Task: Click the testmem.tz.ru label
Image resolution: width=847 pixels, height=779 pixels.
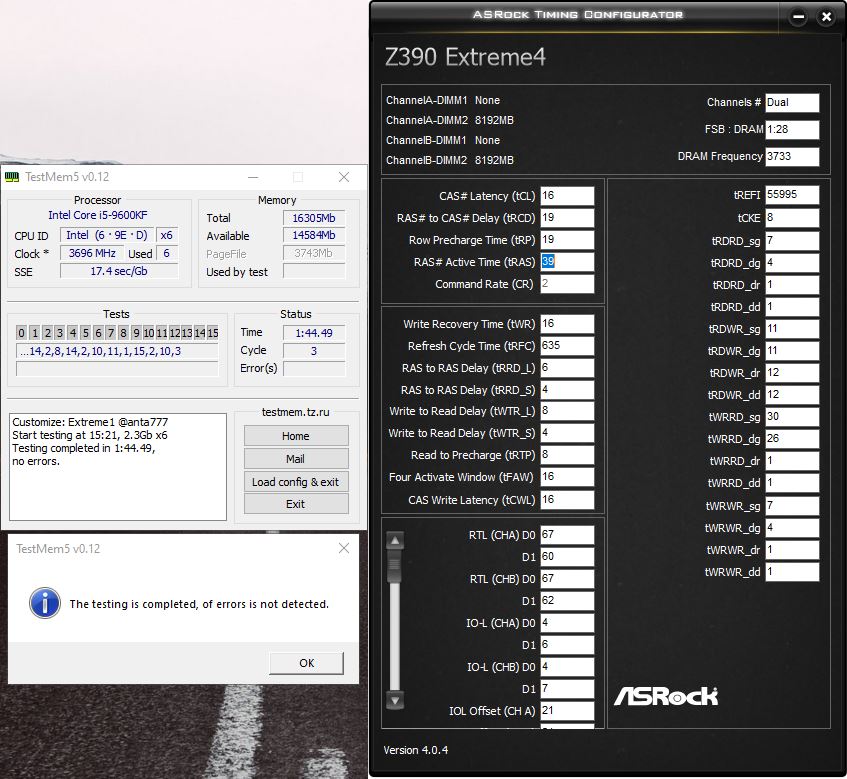Action: tap(295, 412)
